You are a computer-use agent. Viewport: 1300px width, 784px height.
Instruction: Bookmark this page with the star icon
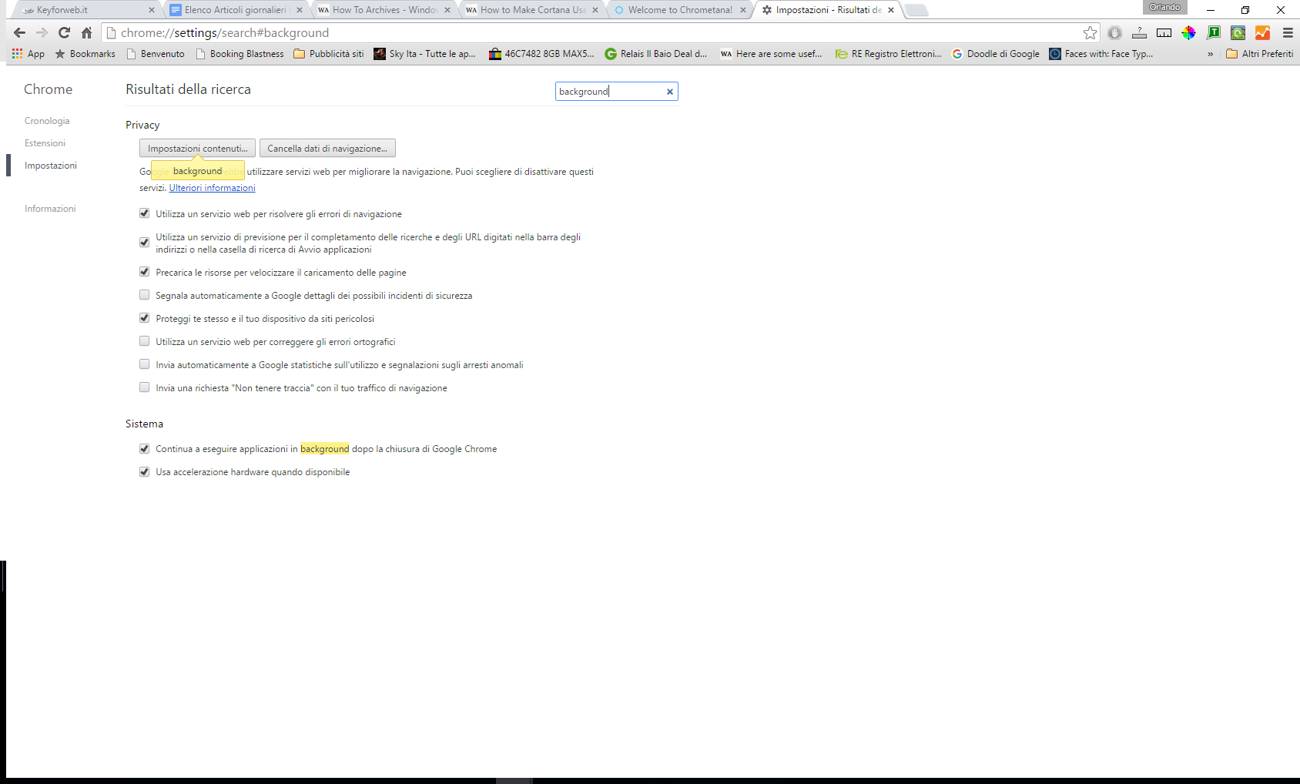pyautogui.click(x=1090, y=33)
